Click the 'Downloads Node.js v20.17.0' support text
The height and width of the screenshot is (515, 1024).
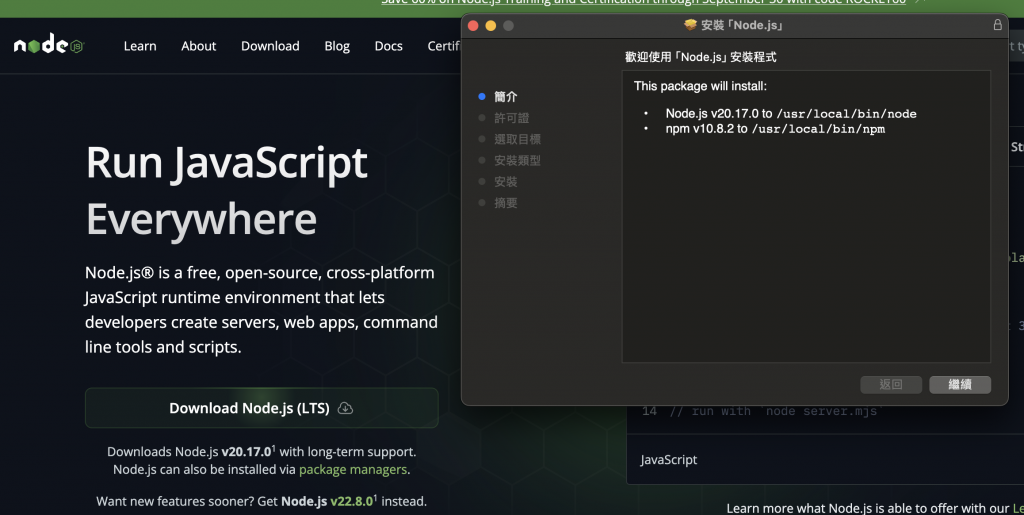coord(261,452)
